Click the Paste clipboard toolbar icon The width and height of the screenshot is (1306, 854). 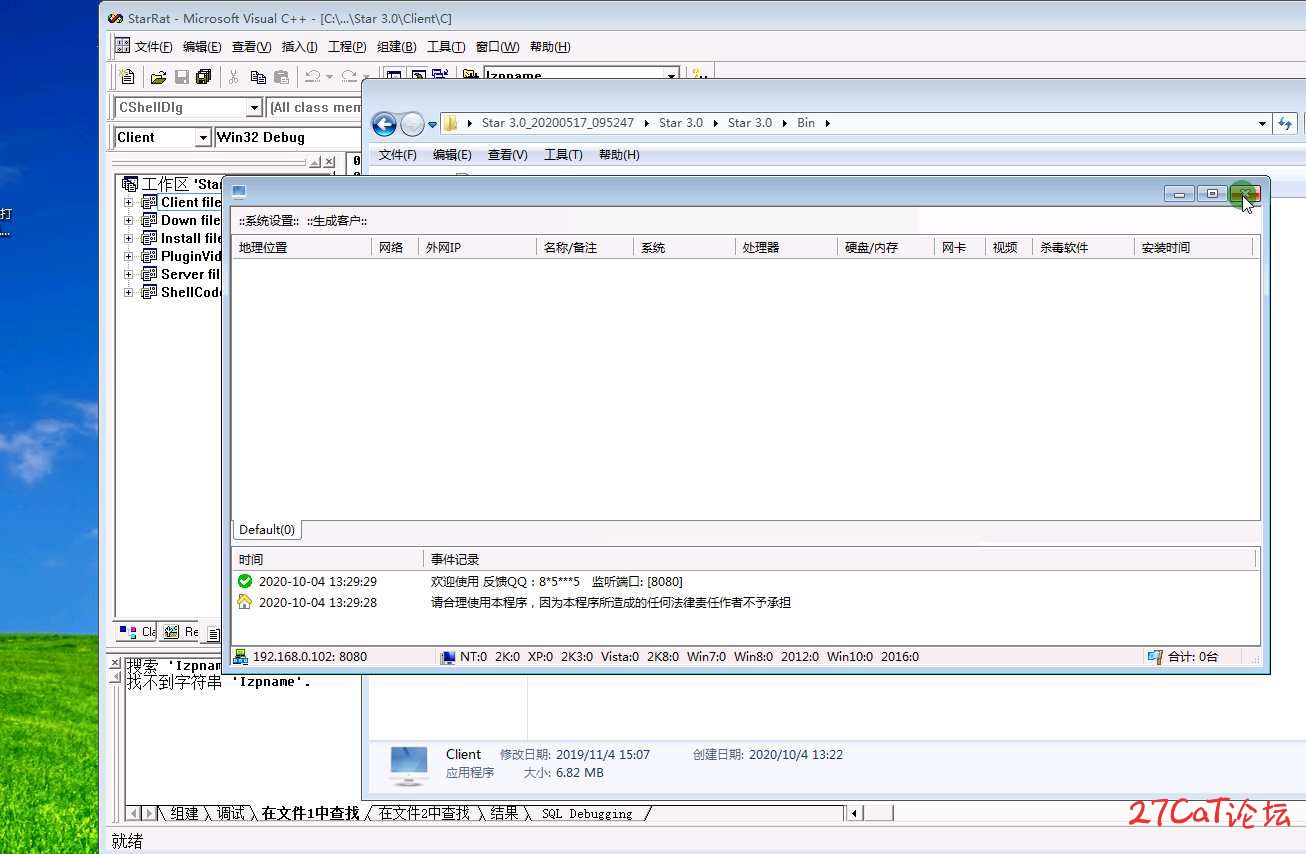pos(281,76)
